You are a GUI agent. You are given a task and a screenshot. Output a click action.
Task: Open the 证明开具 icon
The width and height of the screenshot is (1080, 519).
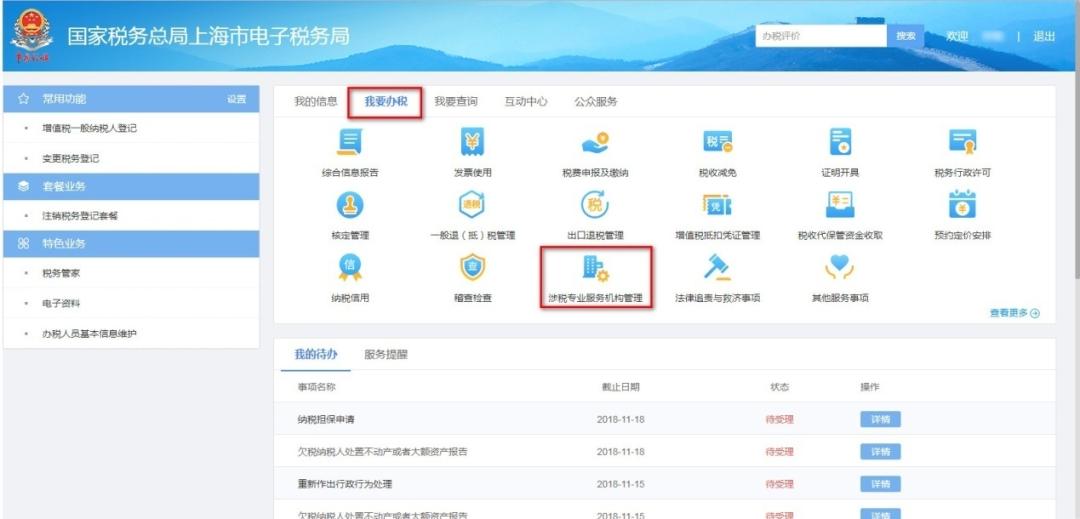[840, 144]
